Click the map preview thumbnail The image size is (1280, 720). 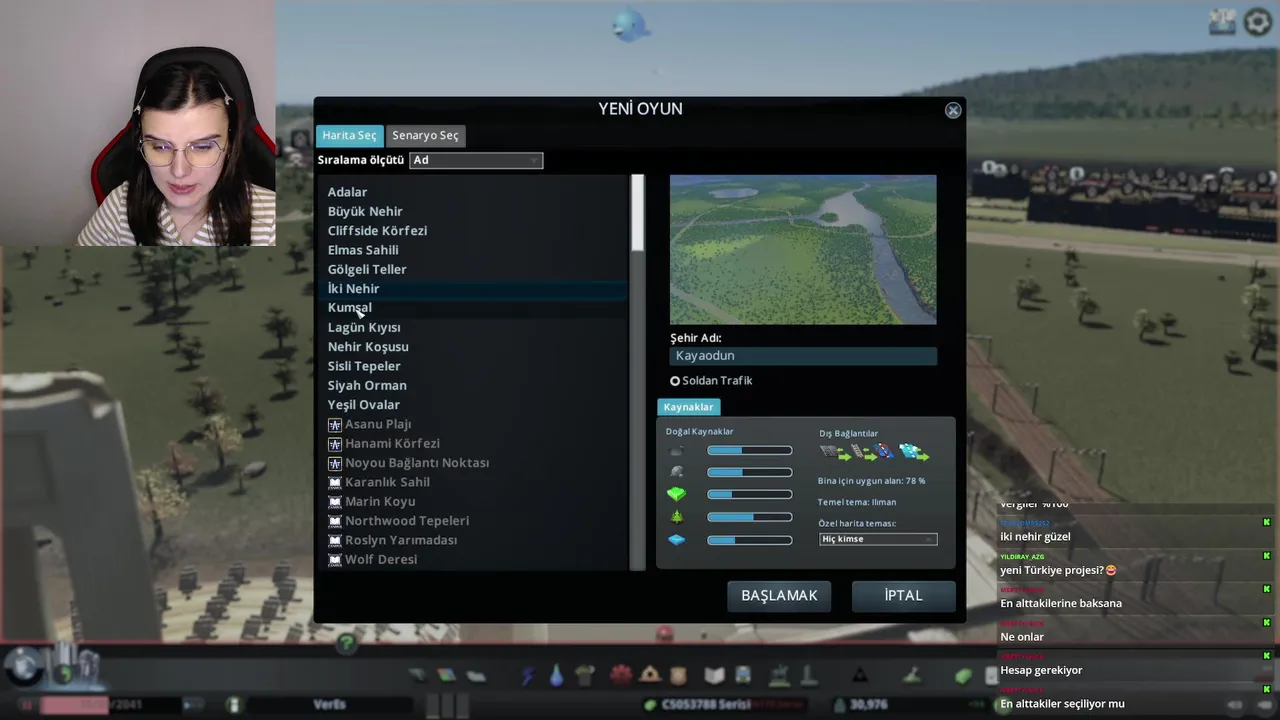(803, 250)
